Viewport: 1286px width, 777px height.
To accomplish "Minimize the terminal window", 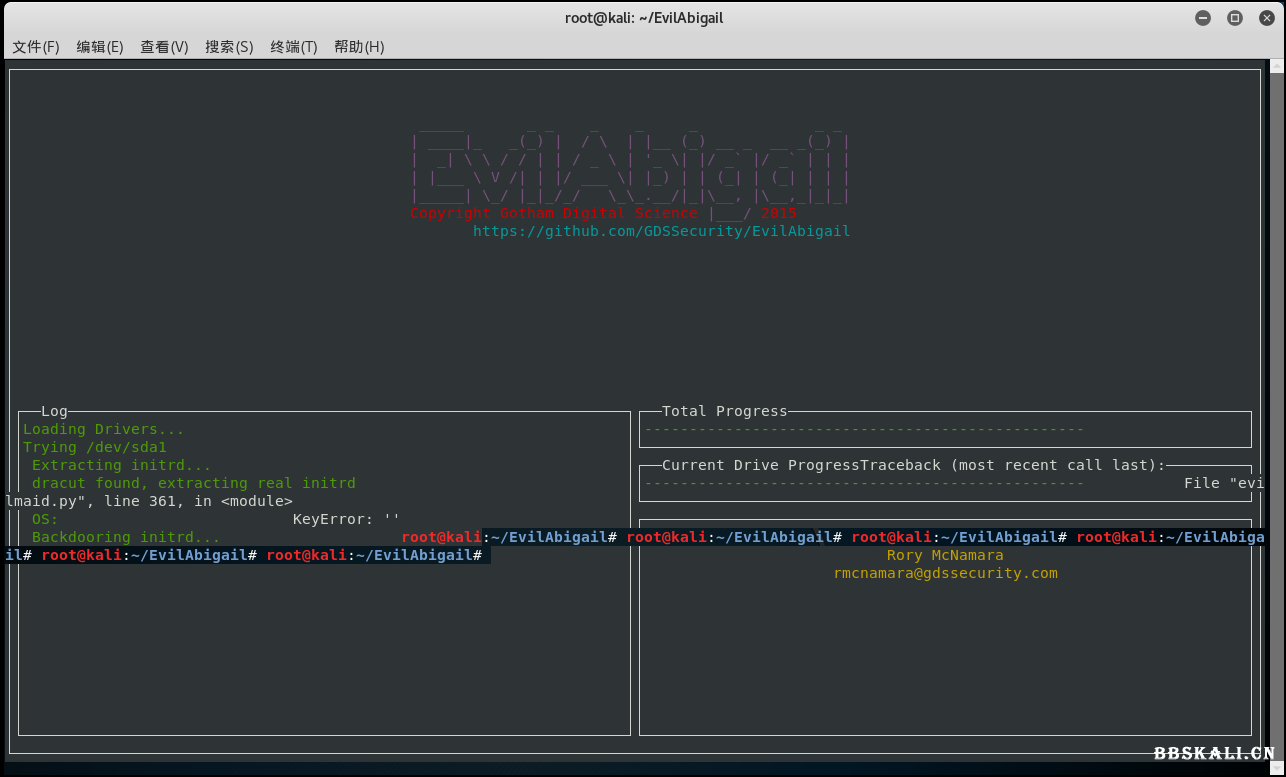I will [x=1203, y=18].
